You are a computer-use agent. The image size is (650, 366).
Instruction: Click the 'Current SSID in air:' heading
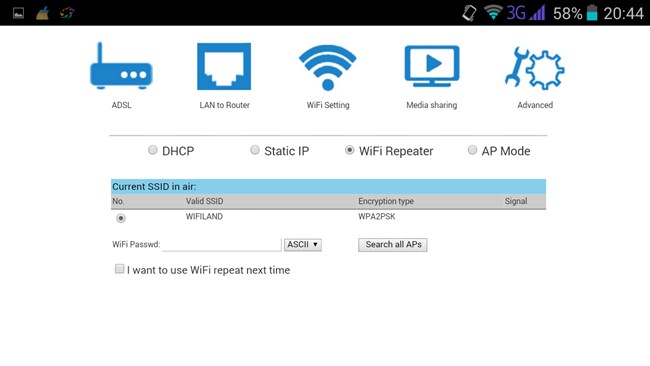(154, 187)
